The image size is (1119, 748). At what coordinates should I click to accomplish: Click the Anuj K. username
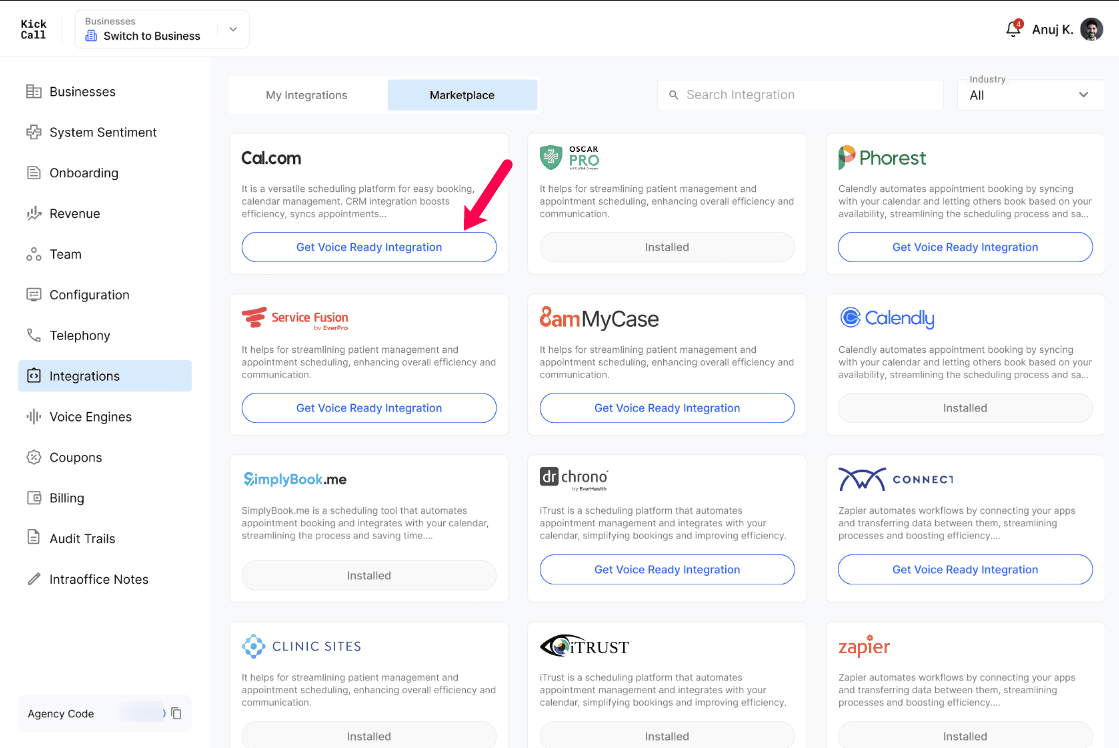point(1053,29)
